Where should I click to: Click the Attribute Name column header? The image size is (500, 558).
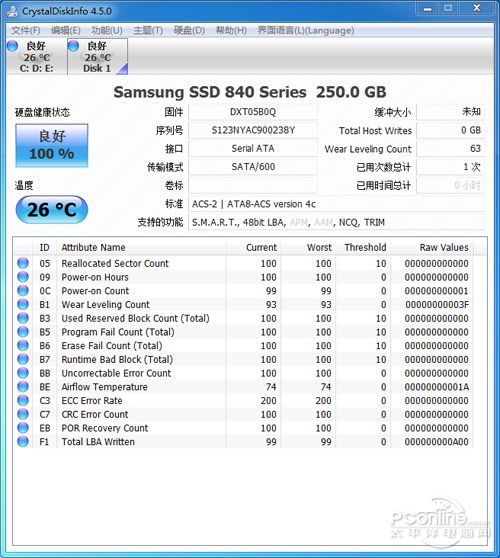[141, 247]
